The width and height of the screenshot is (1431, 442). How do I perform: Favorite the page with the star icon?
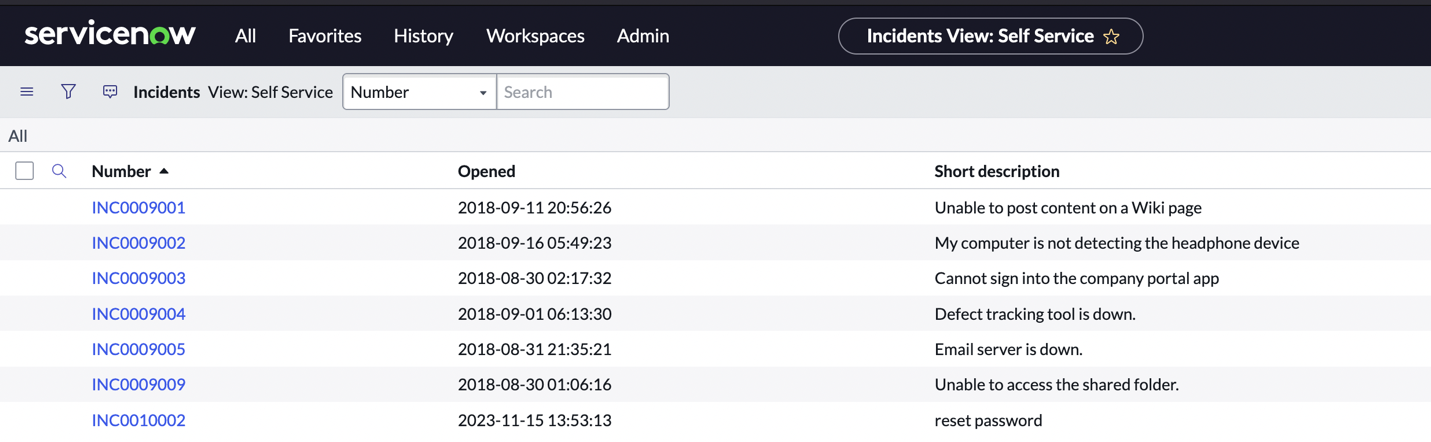pyautogui.click(x=1111, y=37)
